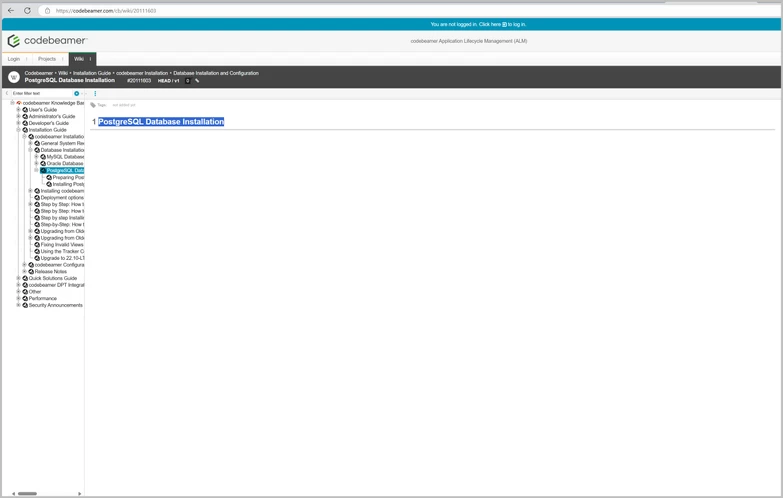Click the page icon of MySQL Database
Viewport: 783px width, 498px height.
click(43, 157)
